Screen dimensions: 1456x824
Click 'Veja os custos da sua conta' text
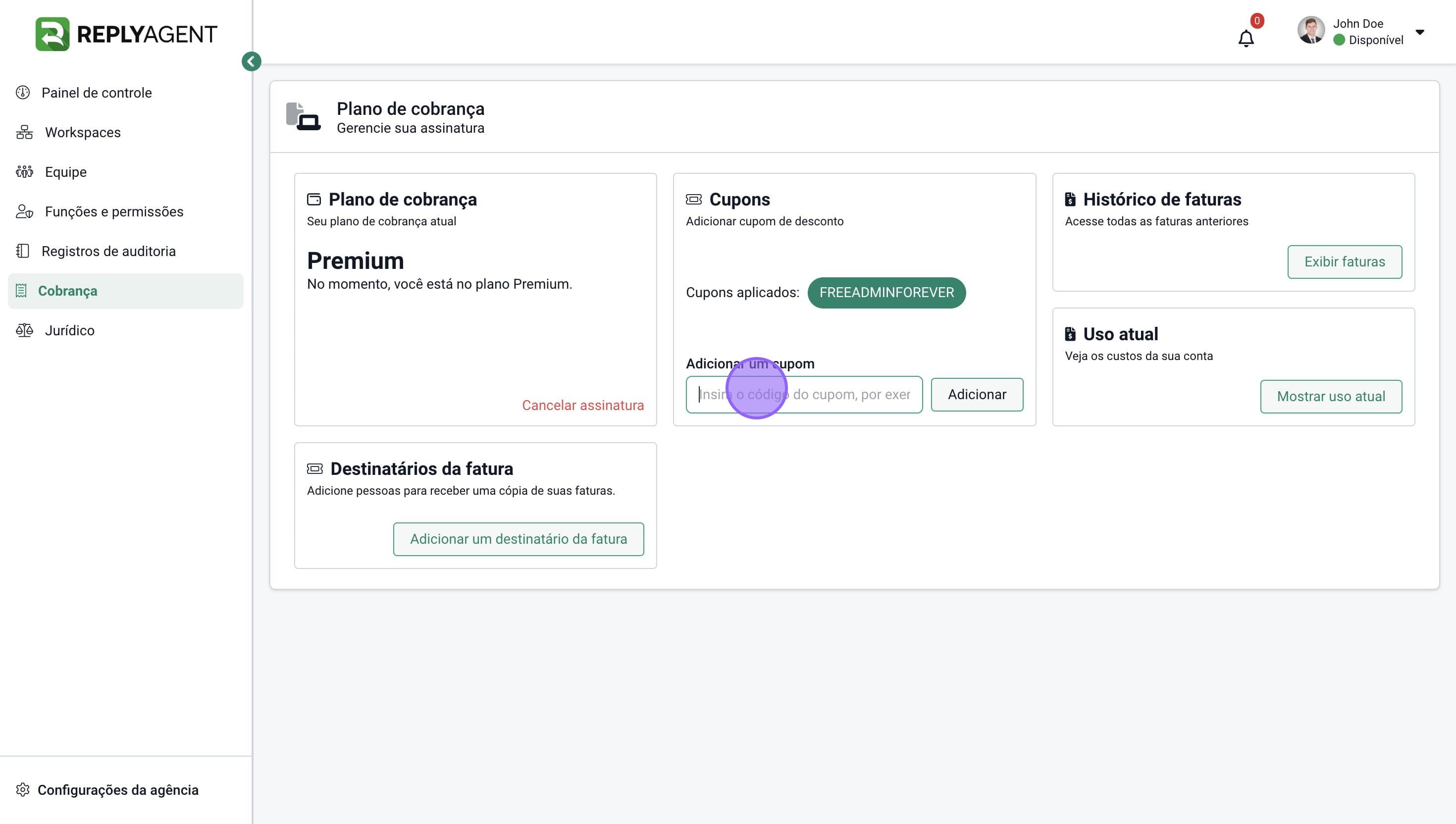[x=1139, y=356]
